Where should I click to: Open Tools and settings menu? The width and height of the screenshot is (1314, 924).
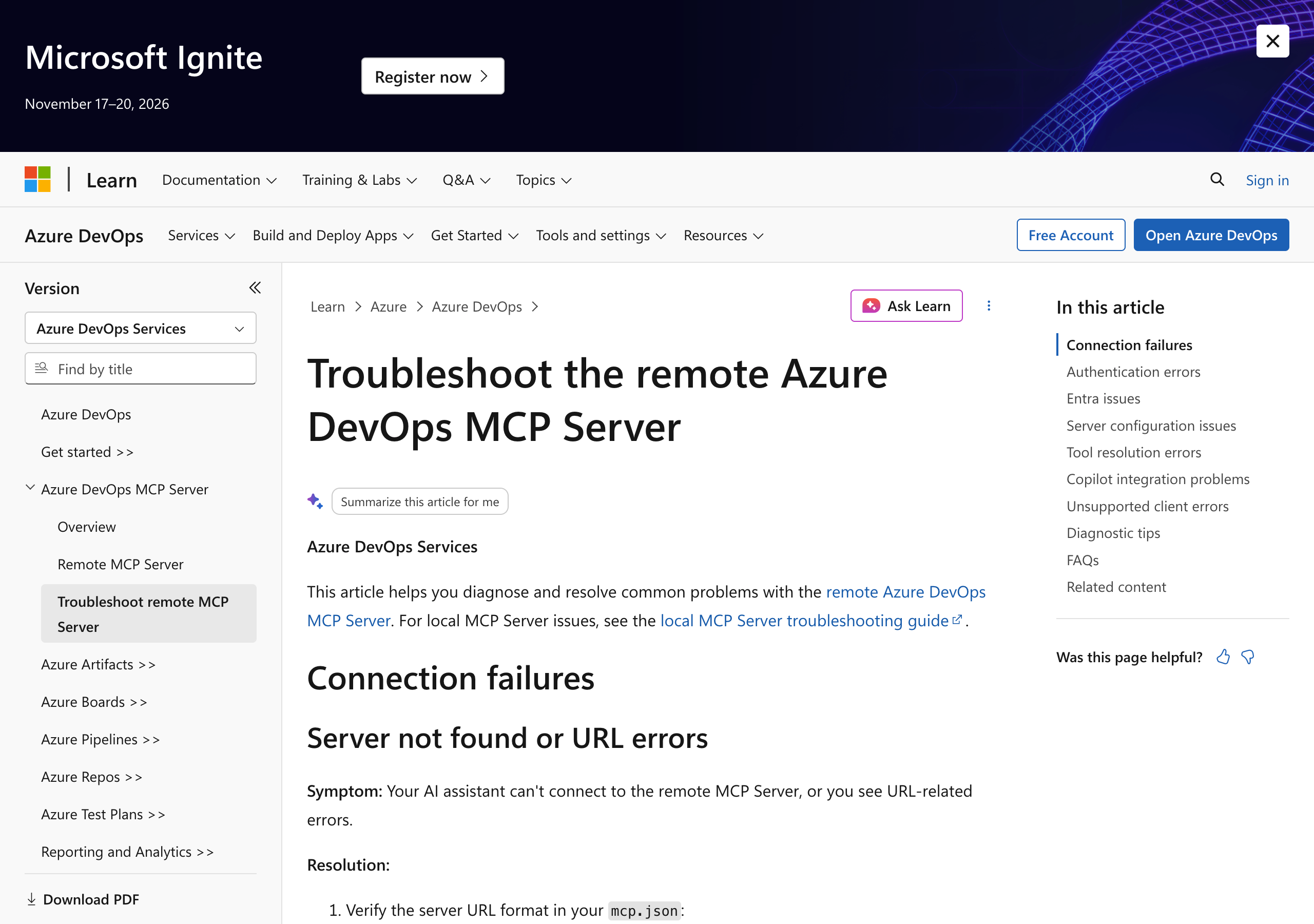601,236
